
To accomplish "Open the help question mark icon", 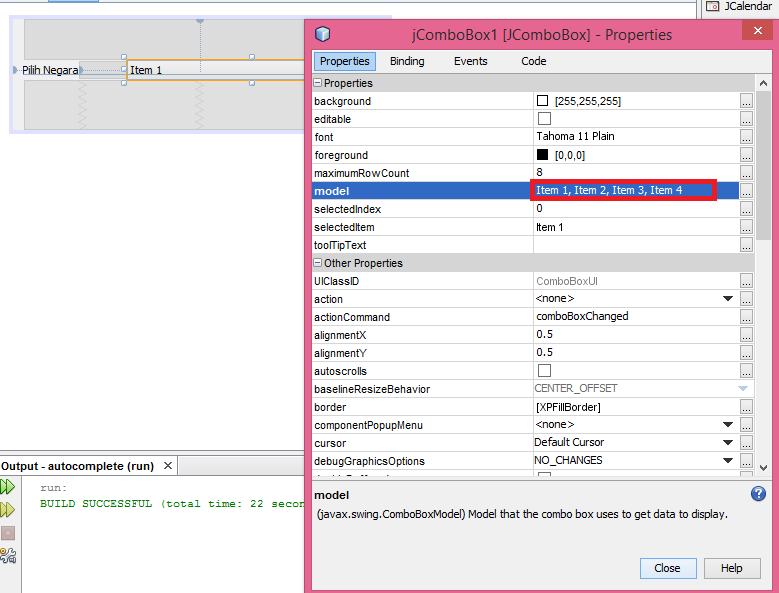I will 758,494.
